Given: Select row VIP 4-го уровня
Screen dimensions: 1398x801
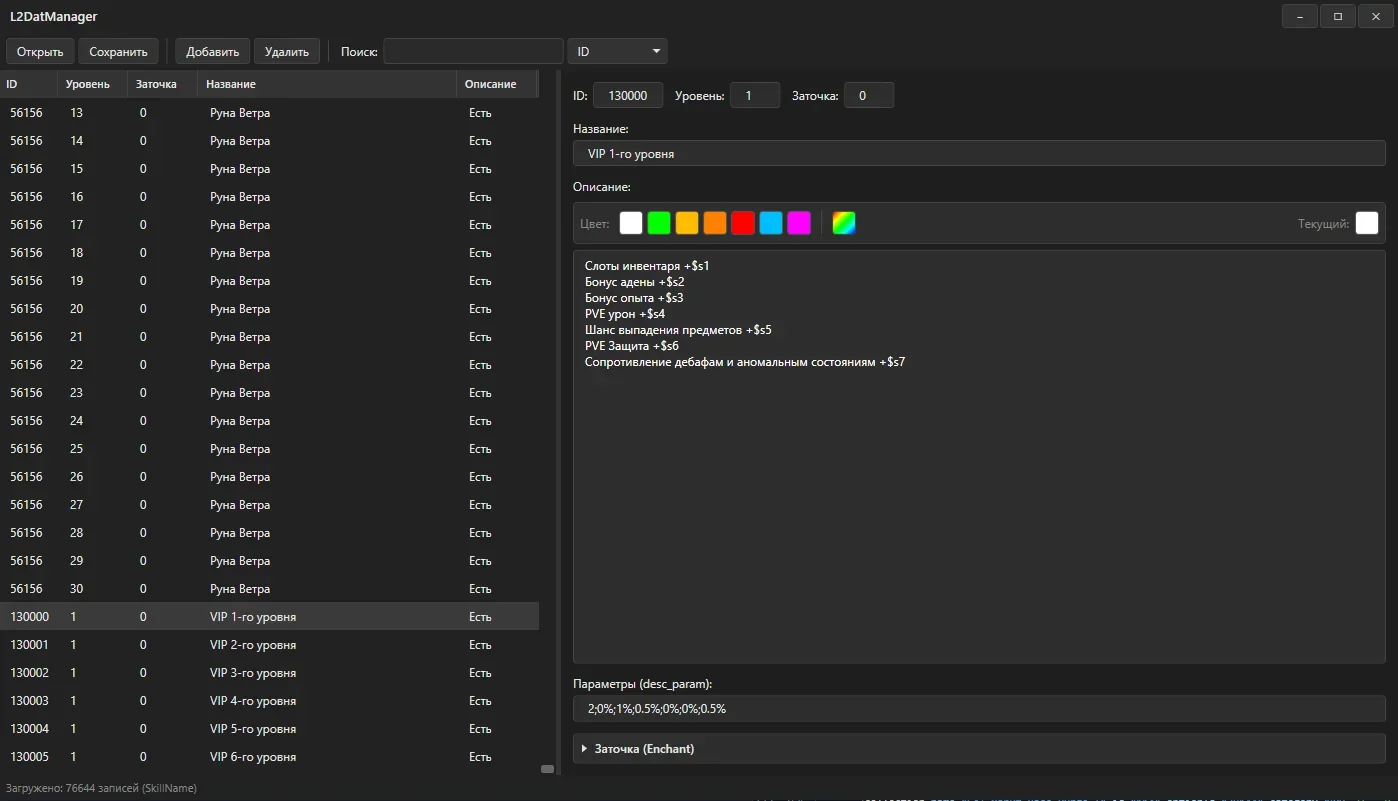Looking at the screenshot, I should coord(269,700).
